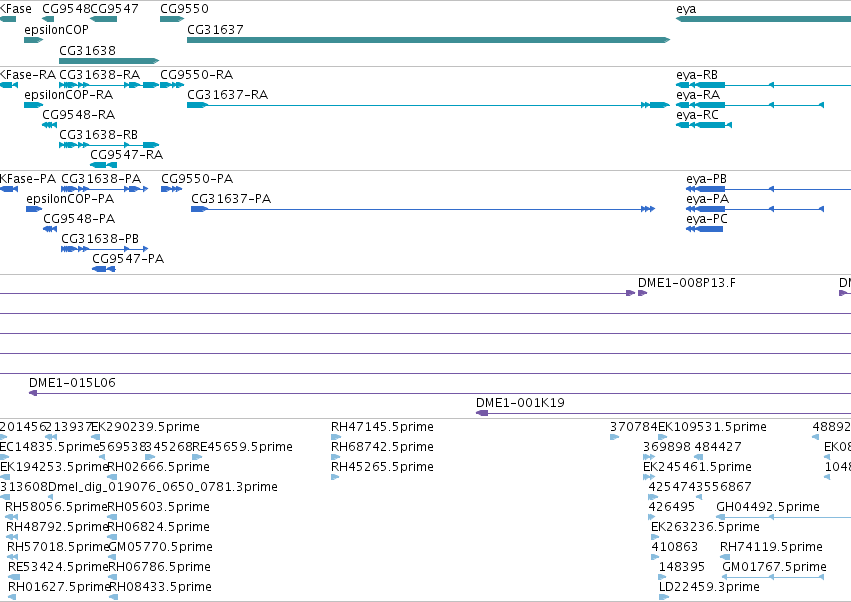Click EST label EK109531.5prime
Viewport: 851px width, 602px height.
pyautogui.click(x=712, y=426)
